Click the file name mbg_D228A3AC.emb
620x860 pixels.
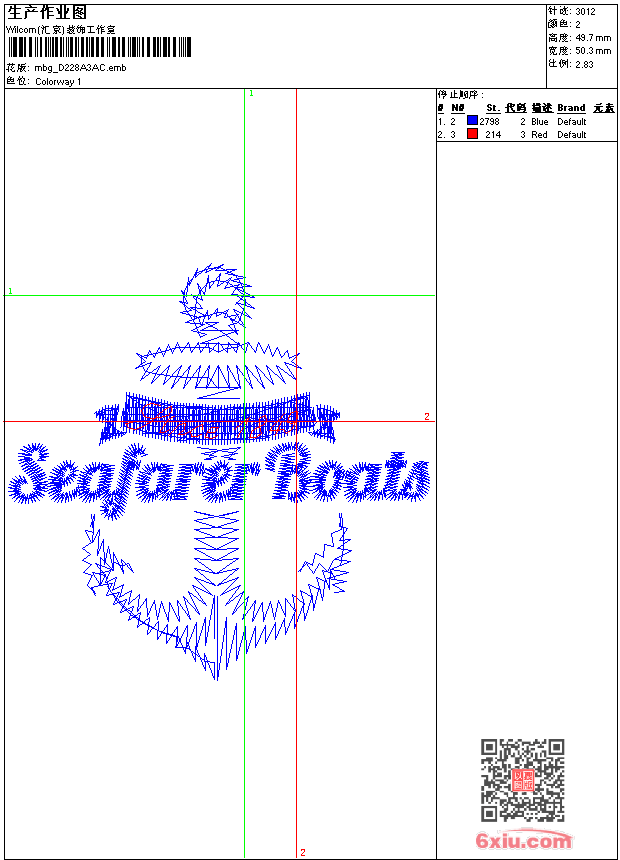pyautogui.click(x=80, y=68)
